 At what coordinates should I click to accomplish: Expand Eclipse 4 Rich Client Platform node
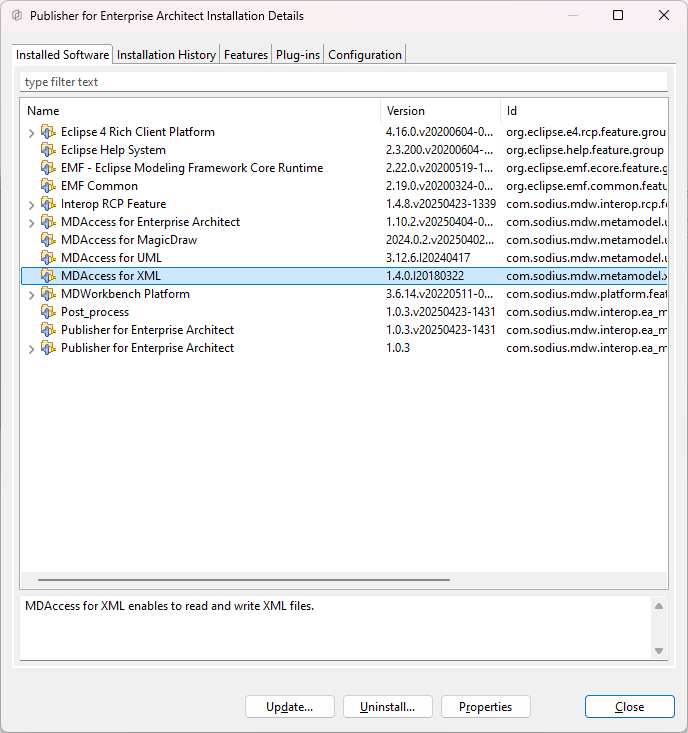[x=31, y=133]
